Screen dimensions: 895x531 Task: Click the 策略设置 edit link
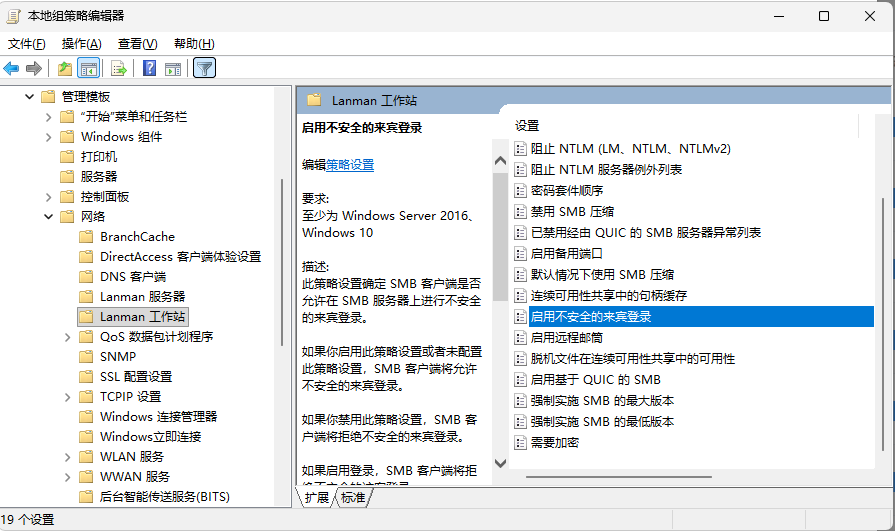click(x=350, y=165)
